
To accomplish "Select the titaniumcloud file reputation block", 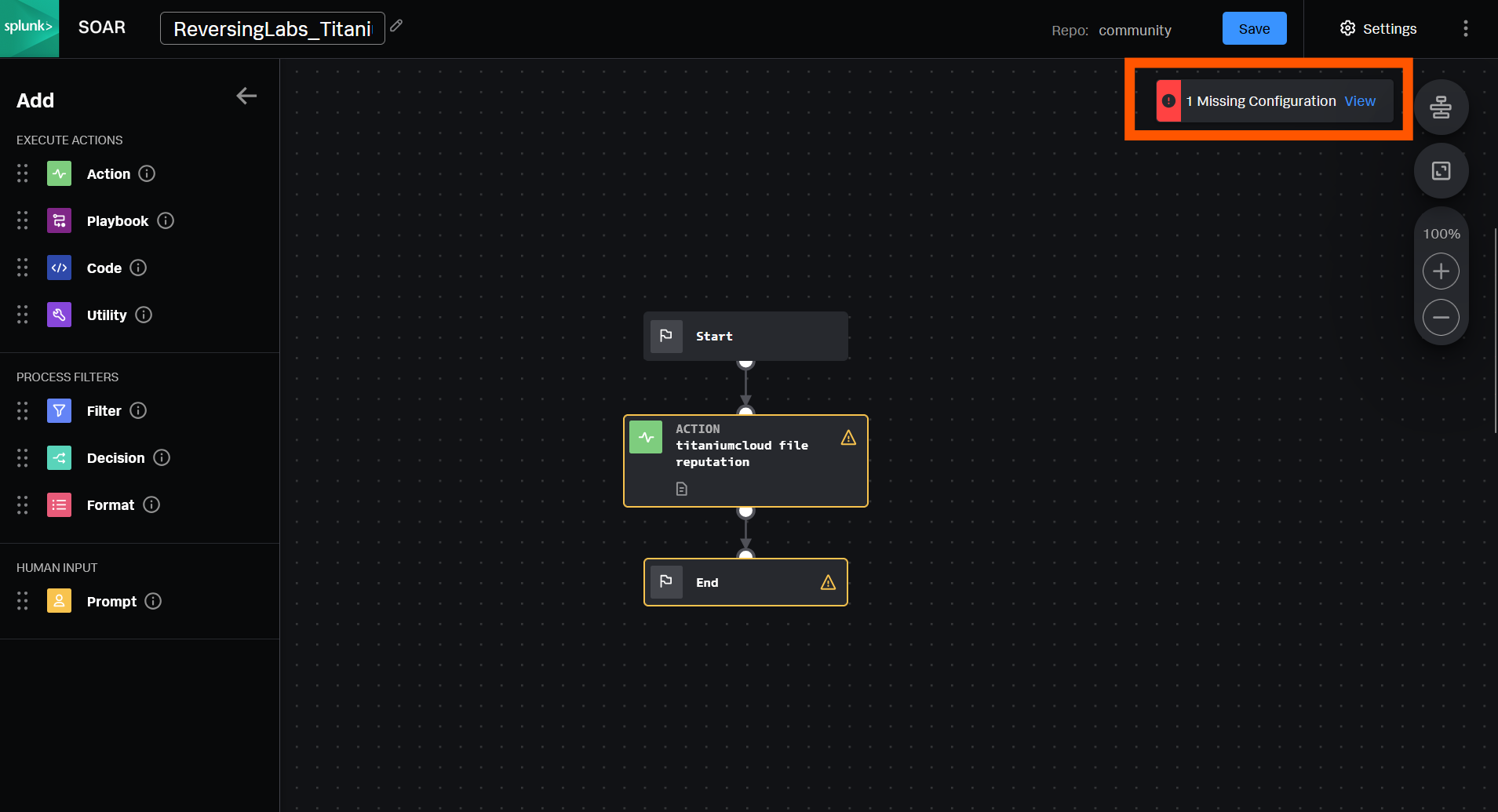I will click(745, 461).
